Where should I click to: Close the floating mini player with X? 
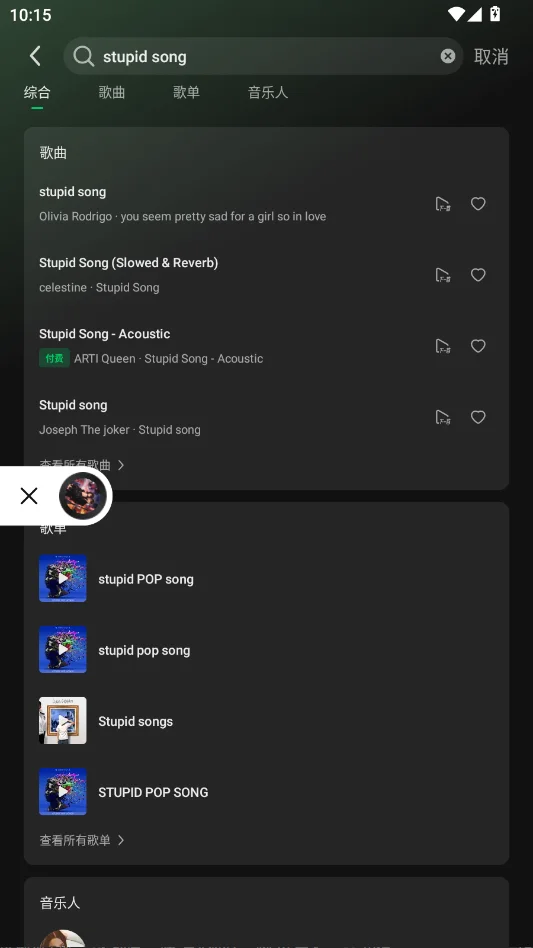29,496
